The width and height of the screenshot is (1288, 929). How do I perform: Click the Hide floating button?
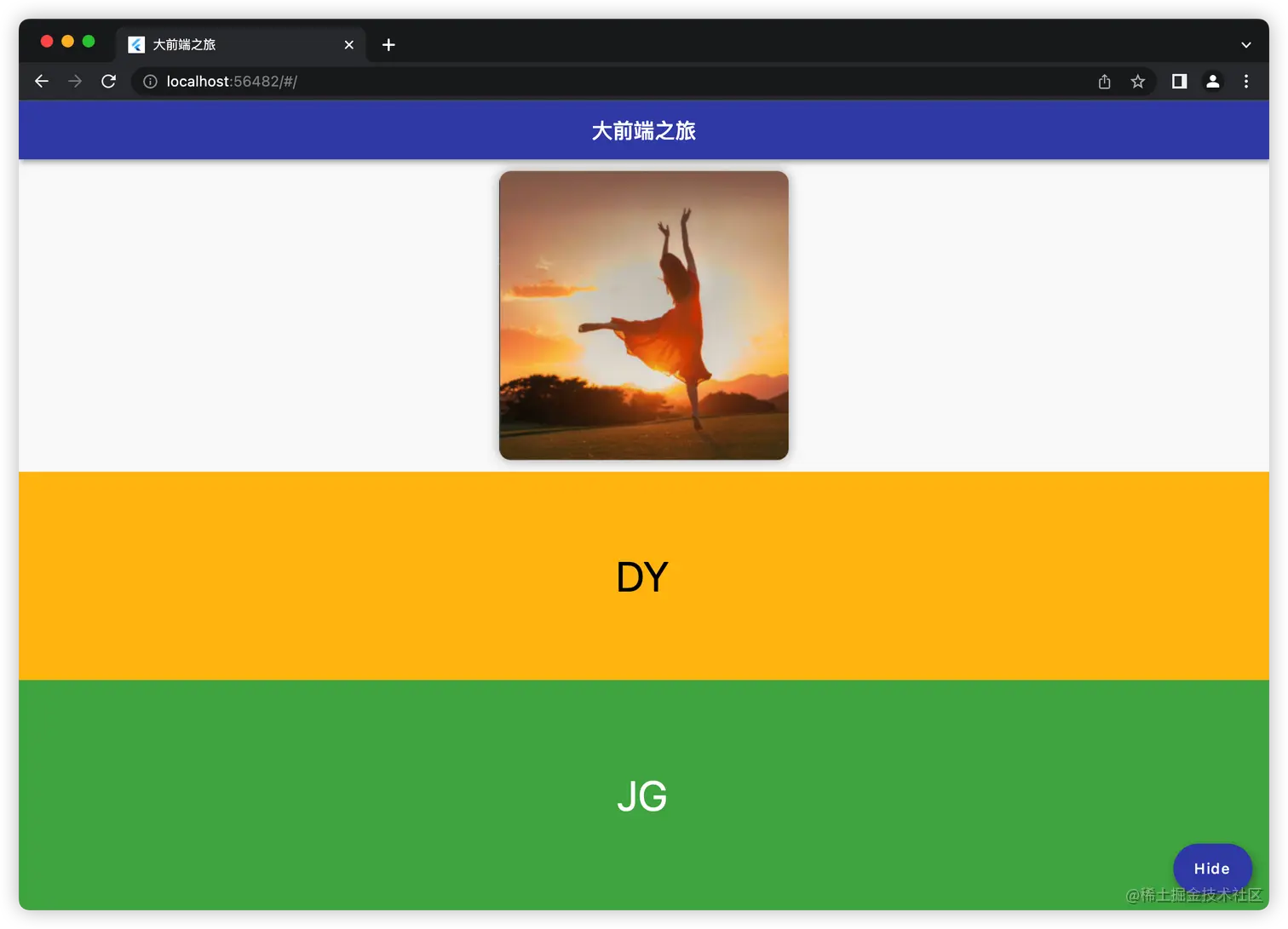click(1212, 869)
